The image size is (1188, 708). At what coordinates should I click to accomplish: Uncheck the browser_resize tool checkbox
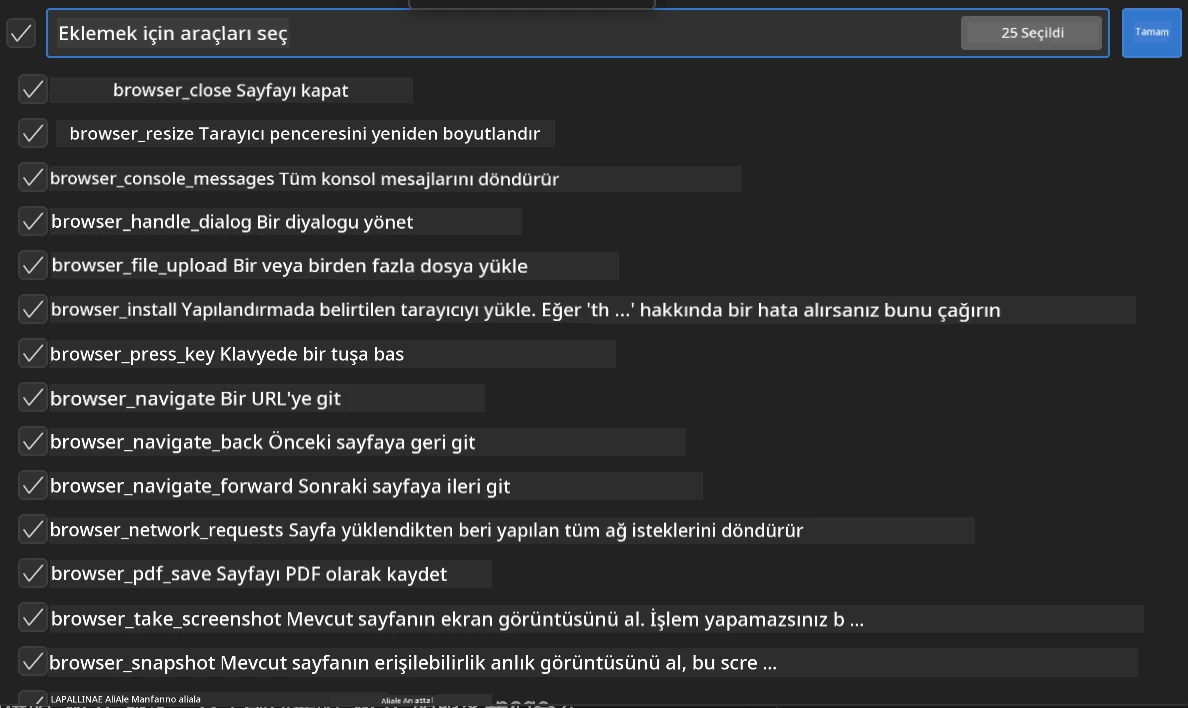[x=33, y=133]
